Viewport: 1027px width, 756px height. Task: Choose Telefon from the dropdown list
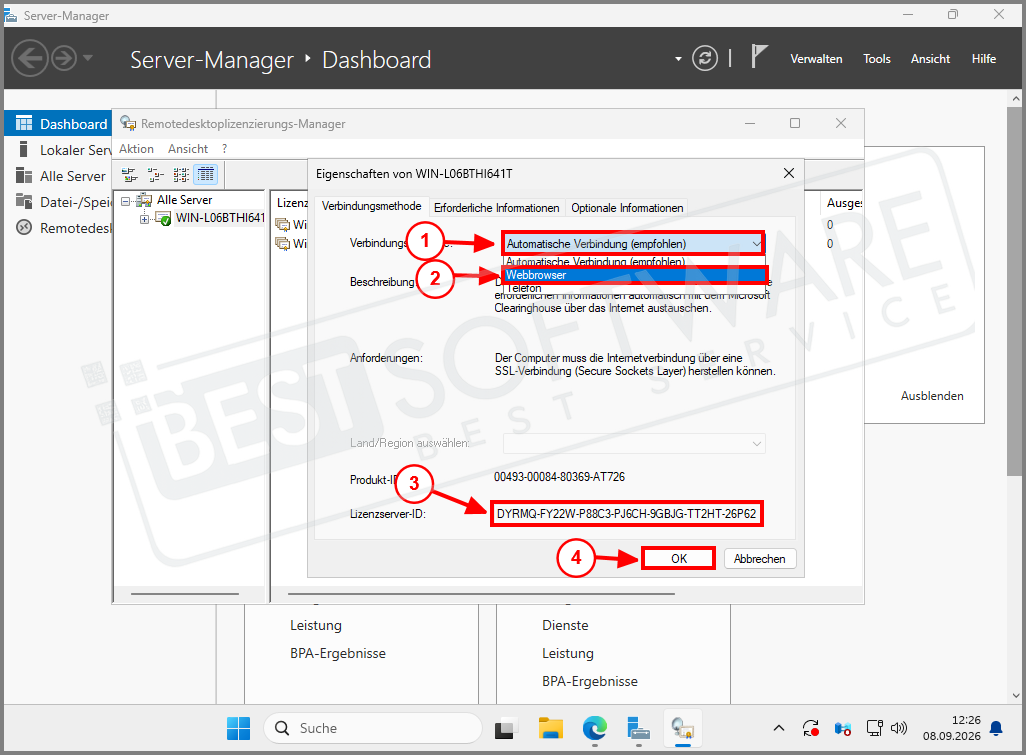click(x=634, y=288)
